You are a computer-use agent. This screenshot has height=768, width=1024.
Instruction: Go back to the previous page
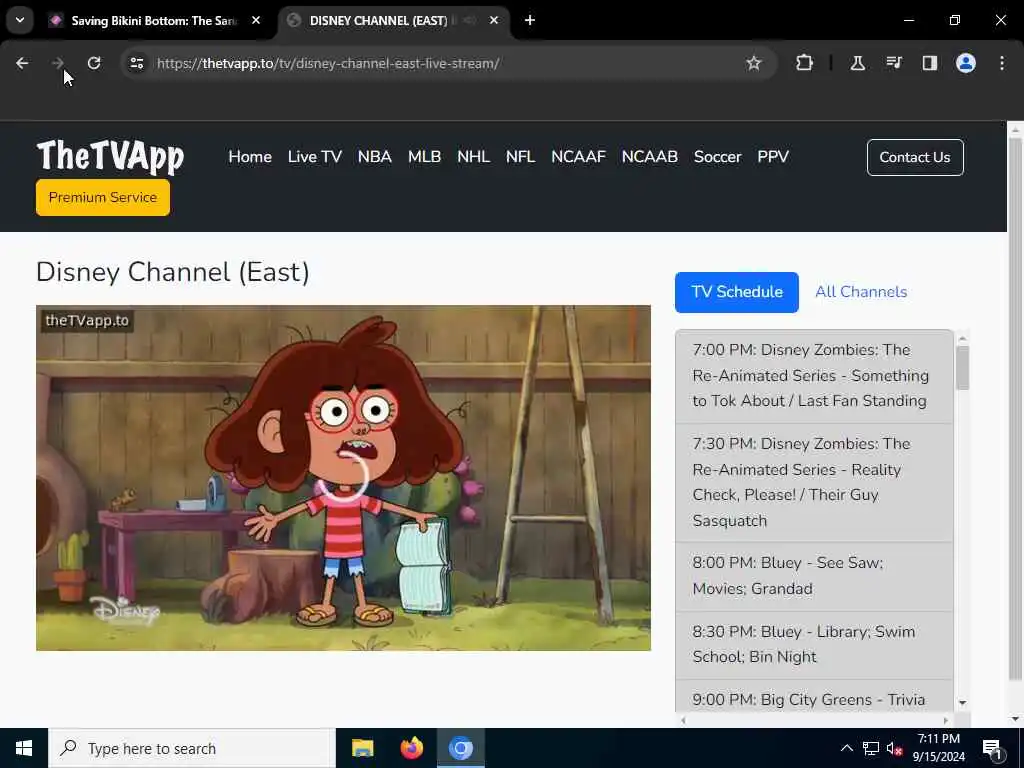tap(22, 63)
